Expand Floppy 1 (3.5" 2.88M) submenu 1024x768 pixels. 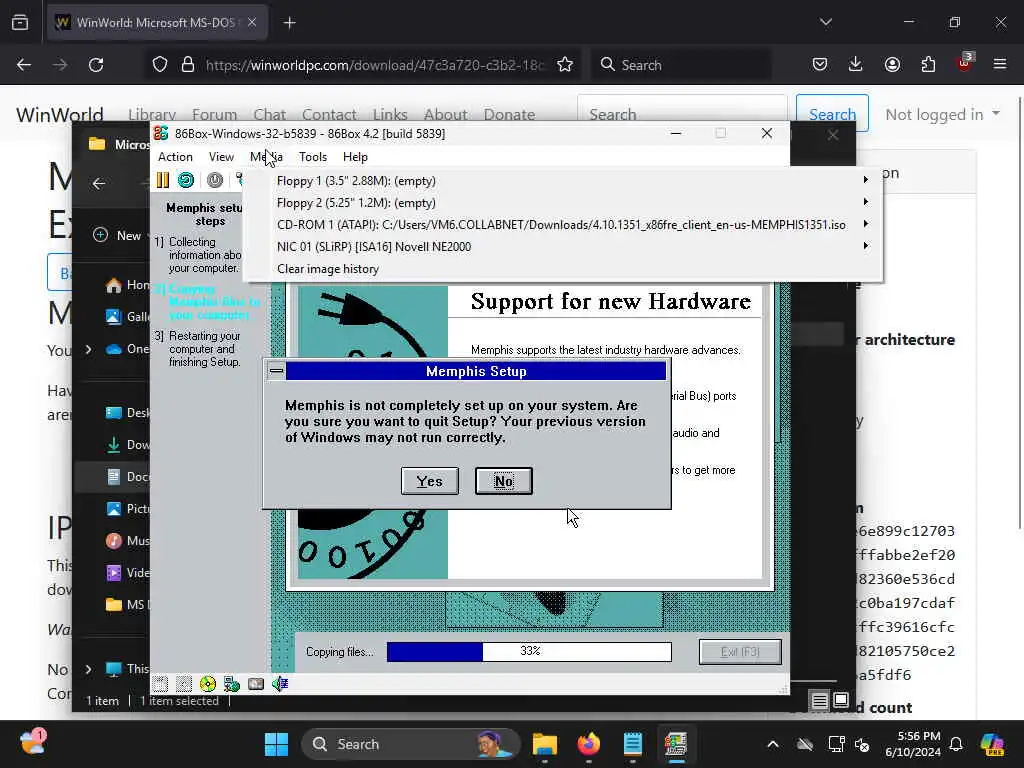[x=865, y=180]
